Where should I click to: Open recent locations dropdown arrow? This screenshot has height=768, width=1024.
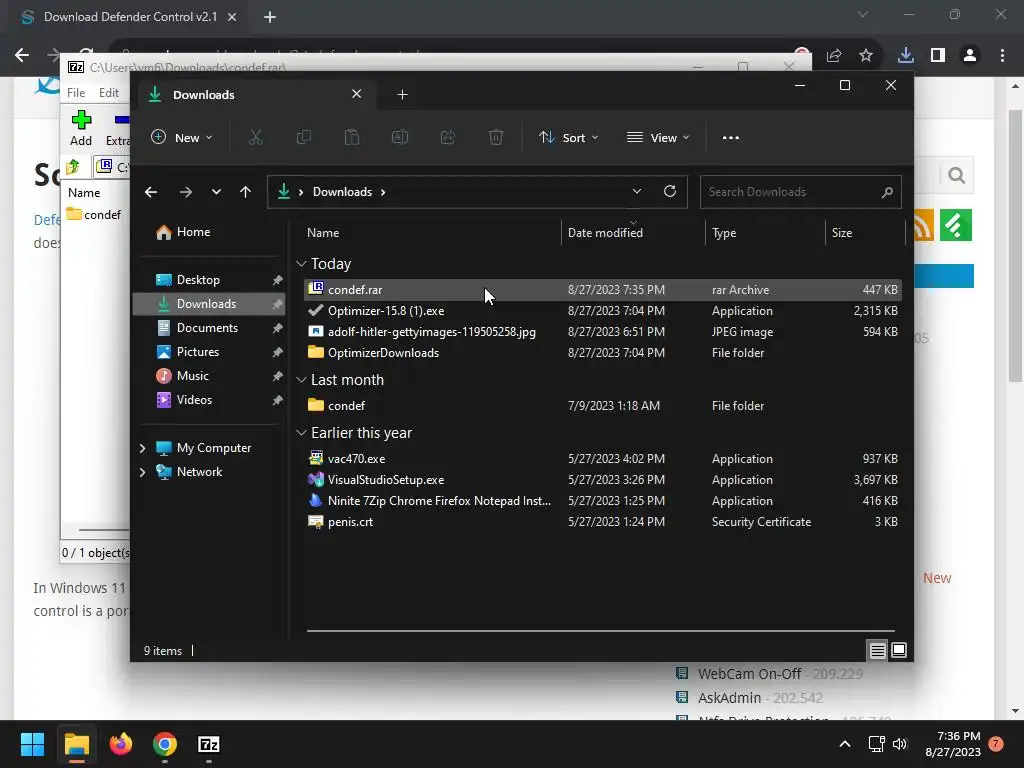coord(216,192)
